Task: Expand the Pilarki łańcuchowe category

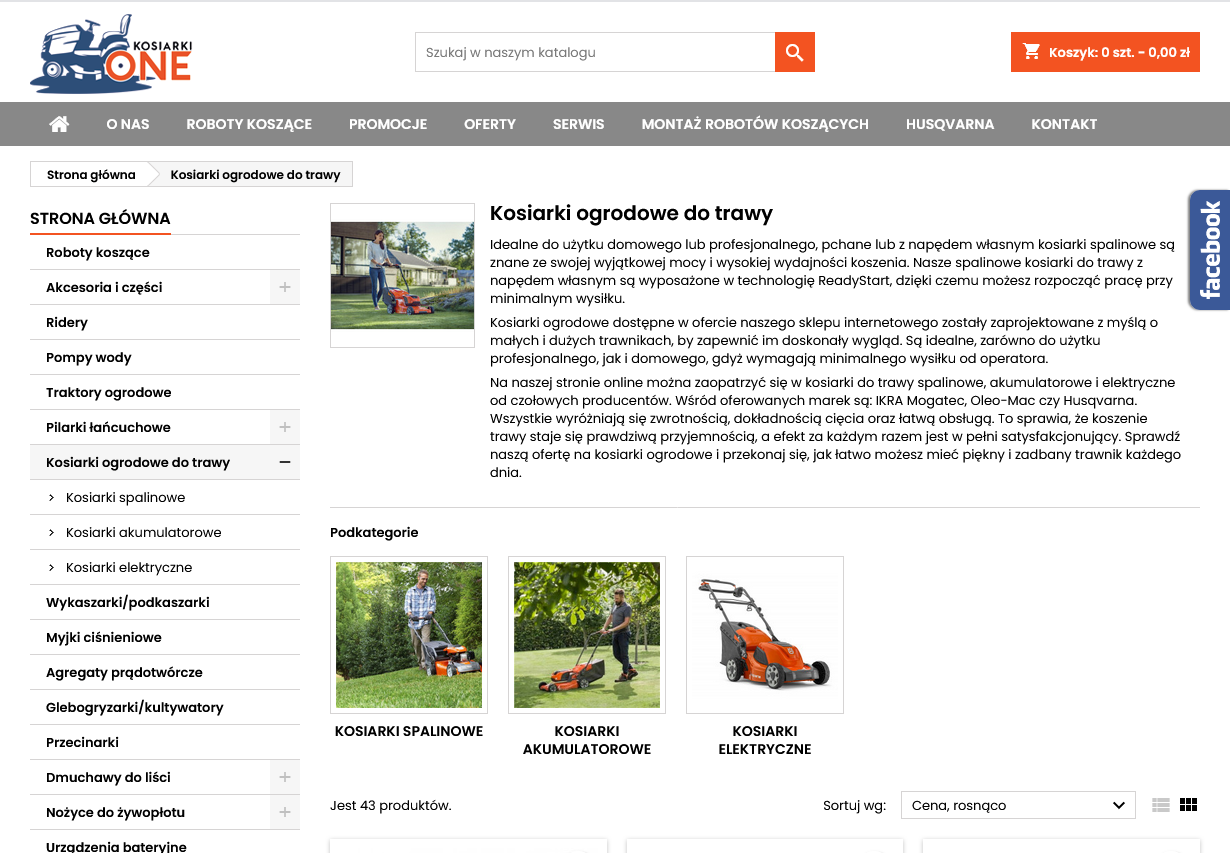Action: [285, 427]
